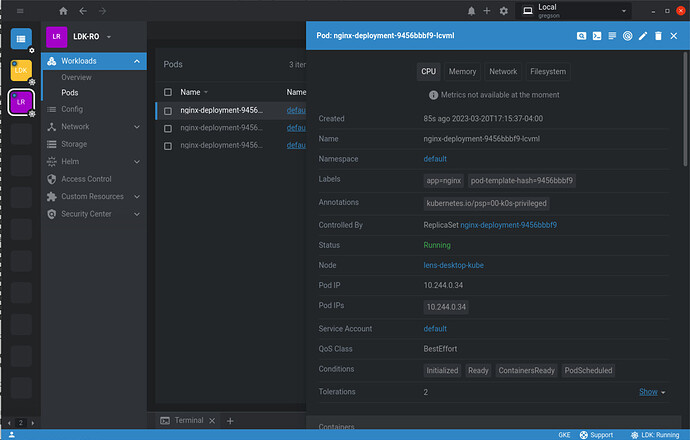Switch to Memory metrics tab
Screen dimensions: 690x440
tap(462, 72)
